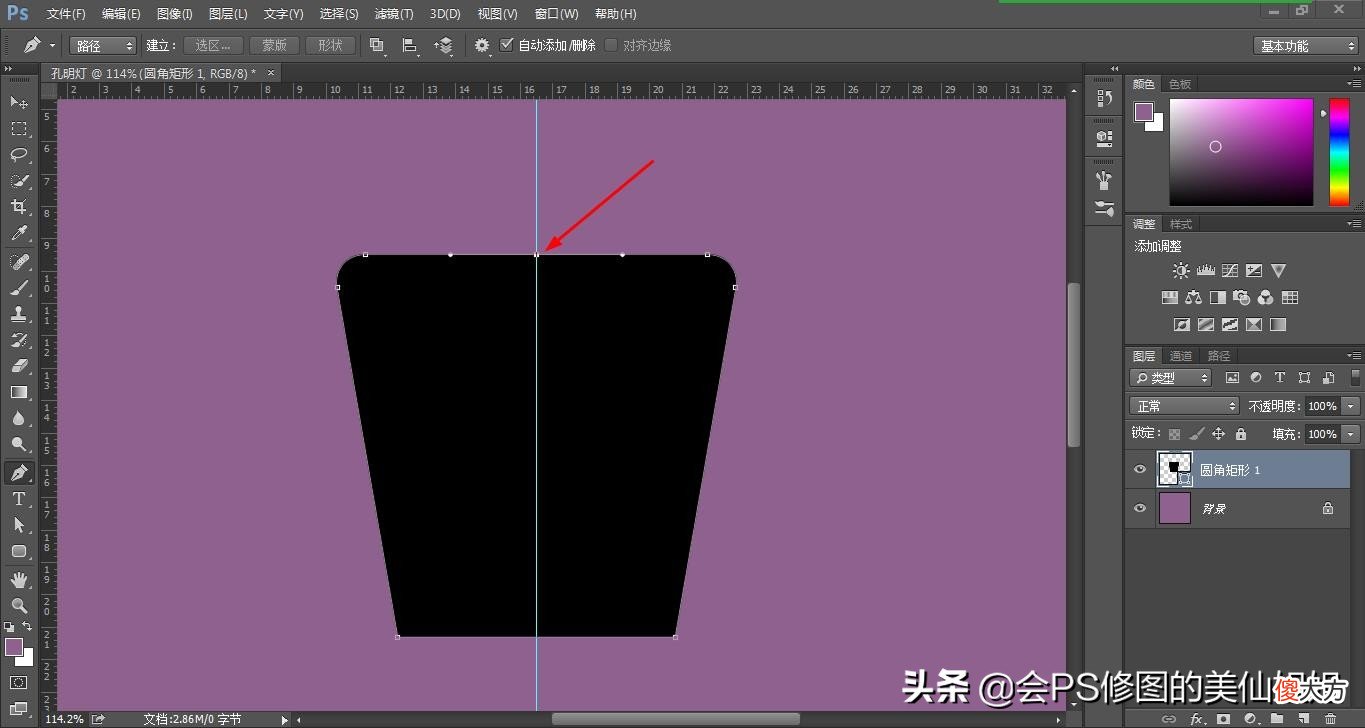Select the Path Selection tool

[x=19, y=525]
